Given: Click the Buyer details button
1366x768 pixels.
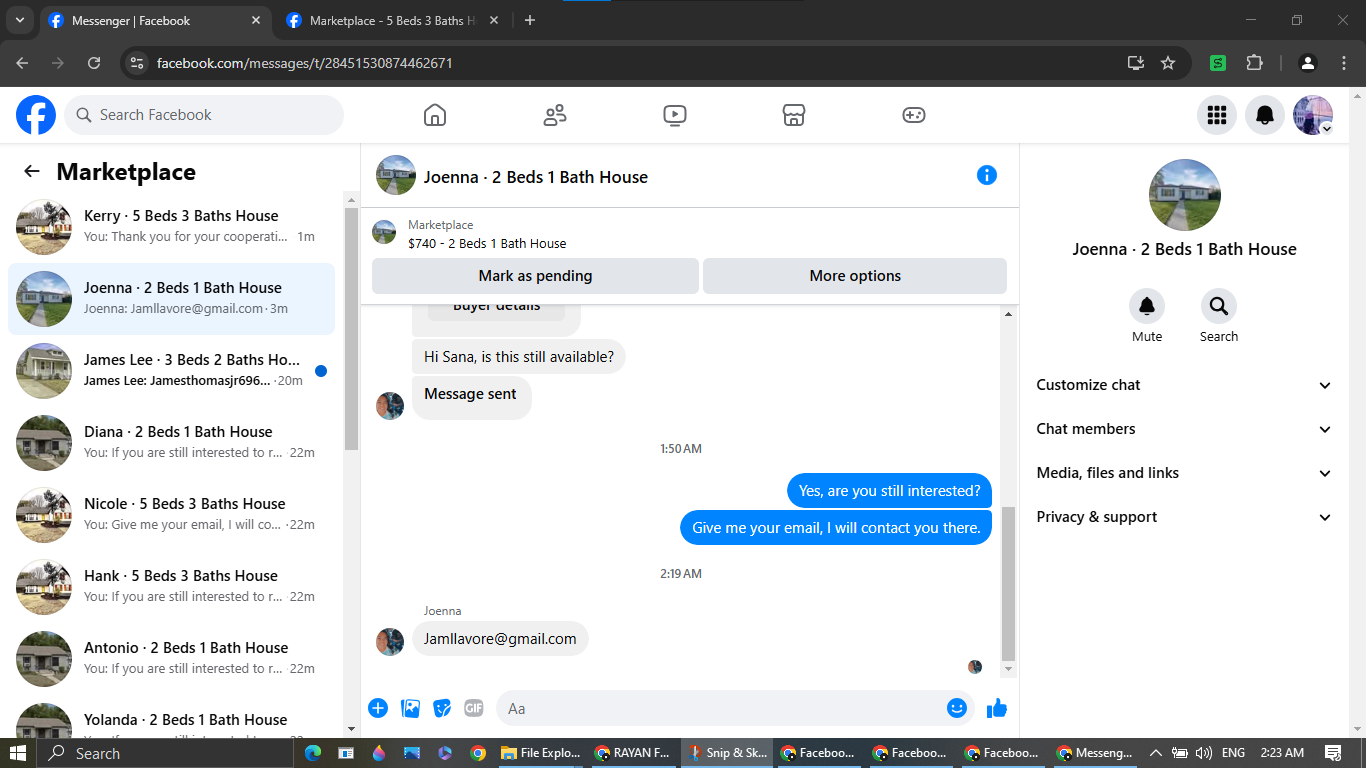Looking at the screenshot, I should tap(496, 310).
